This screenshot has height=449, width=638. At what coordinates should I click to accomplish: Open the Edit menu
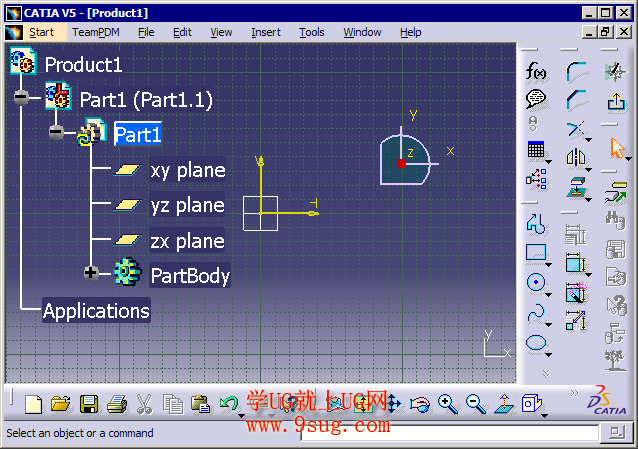point(182,32)
